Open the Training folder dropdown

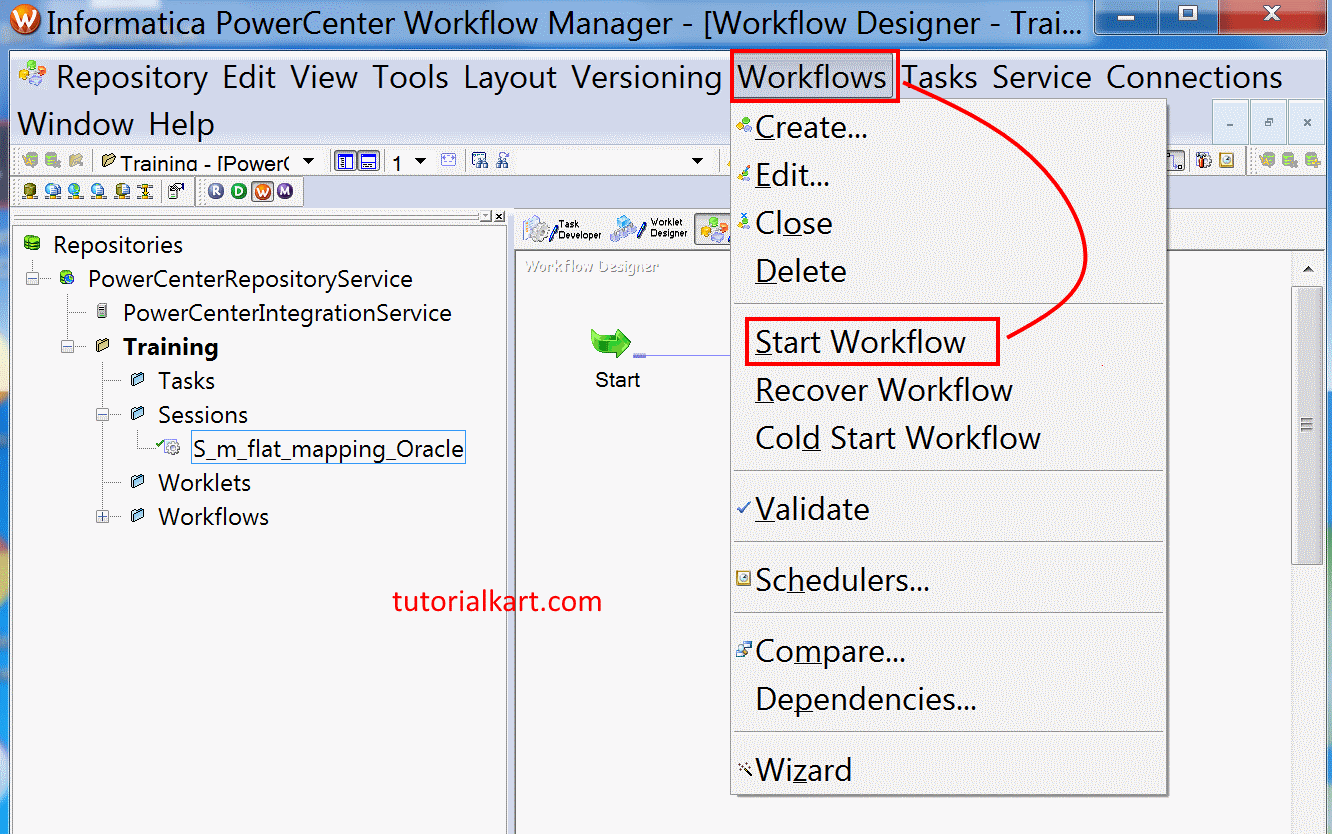(308, 160)
